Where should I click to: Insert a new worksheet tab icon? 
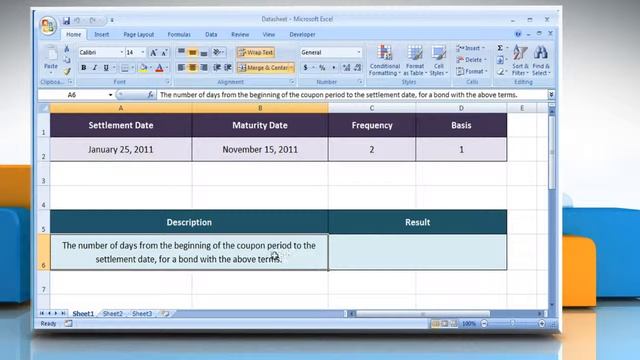point(165,313)
